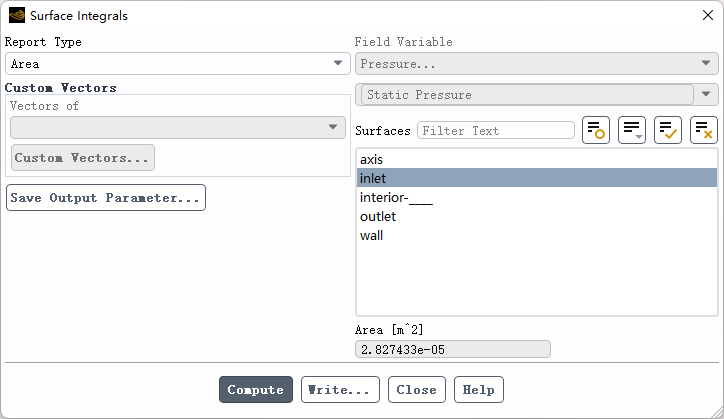
Task: Click the Fluent logo in the title bar
Action: (16, 16)
